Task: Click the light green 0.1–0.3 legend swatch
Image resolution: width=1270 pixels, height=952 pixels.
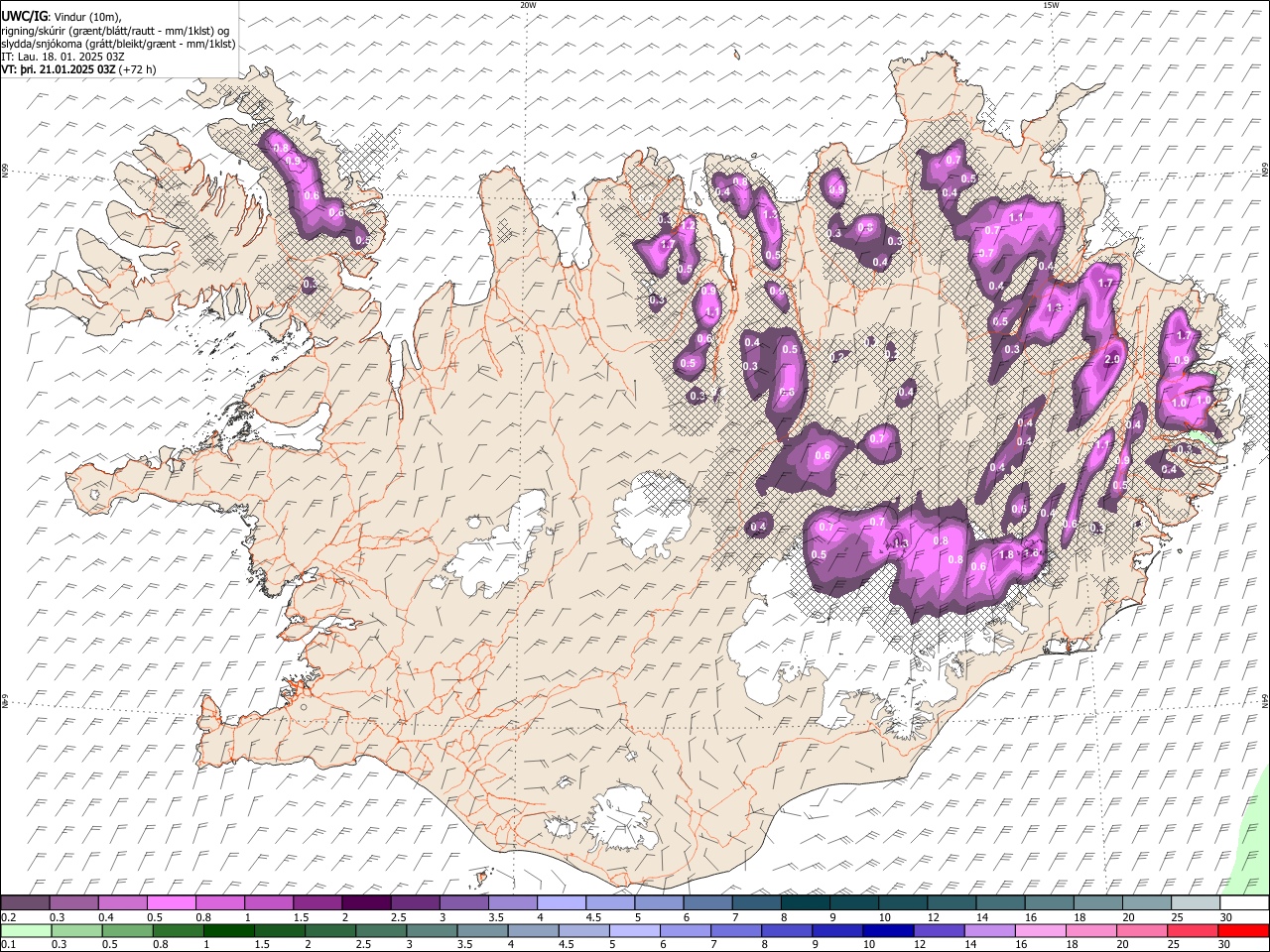Action: 25,930
